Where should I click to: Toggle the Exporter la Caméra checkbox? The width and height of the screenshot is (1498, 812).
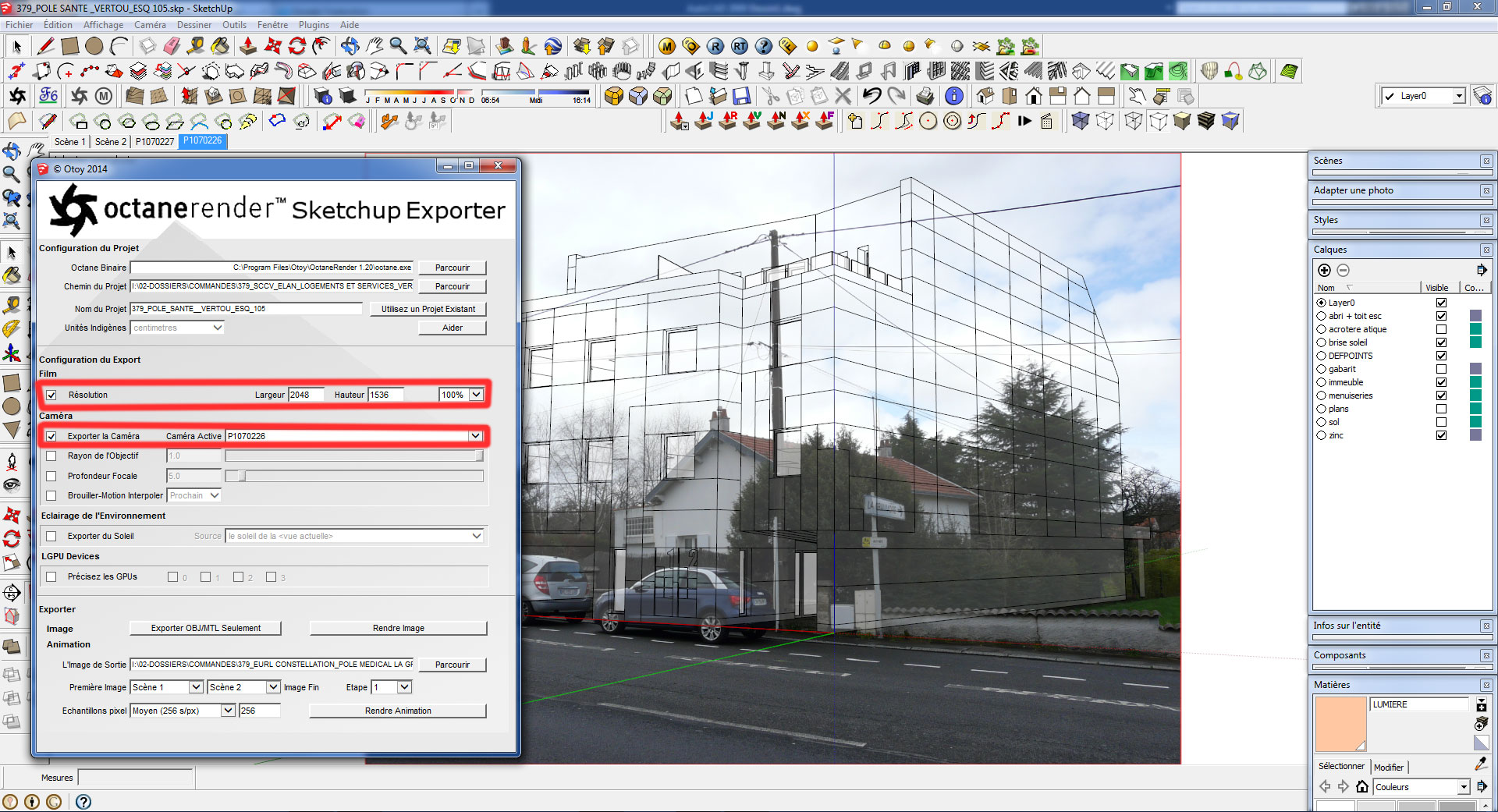tap(51, 436)
